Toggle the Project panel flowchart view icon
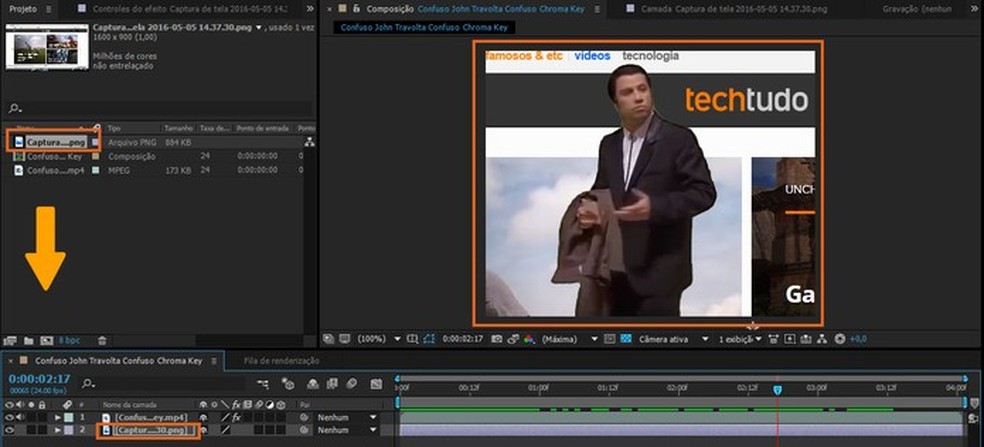The width and height of the screenshot is (984, 447). (x=309, y=143)
